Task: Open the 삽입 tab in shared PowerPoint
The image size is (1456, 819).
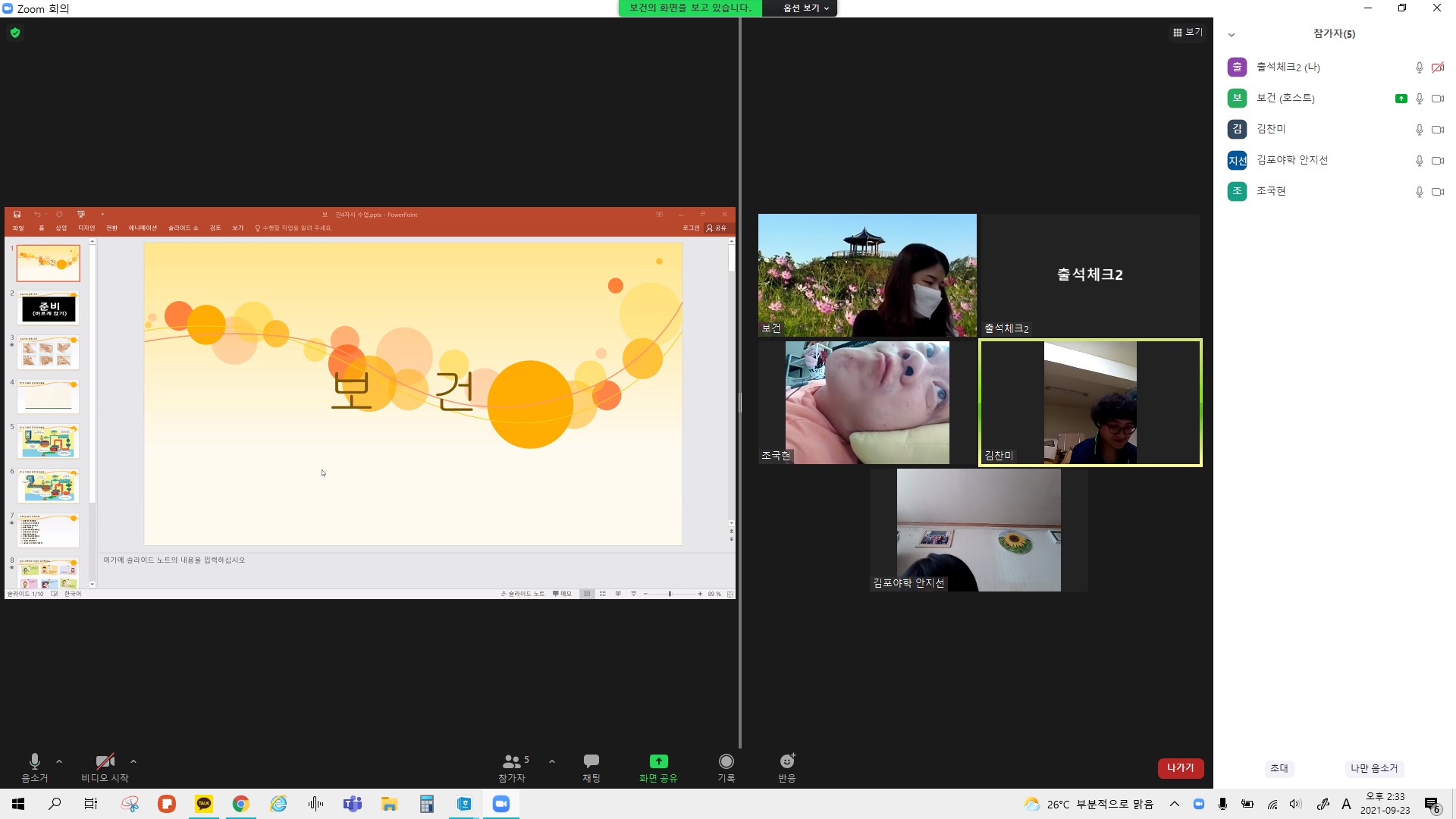Action: point(61,228)
